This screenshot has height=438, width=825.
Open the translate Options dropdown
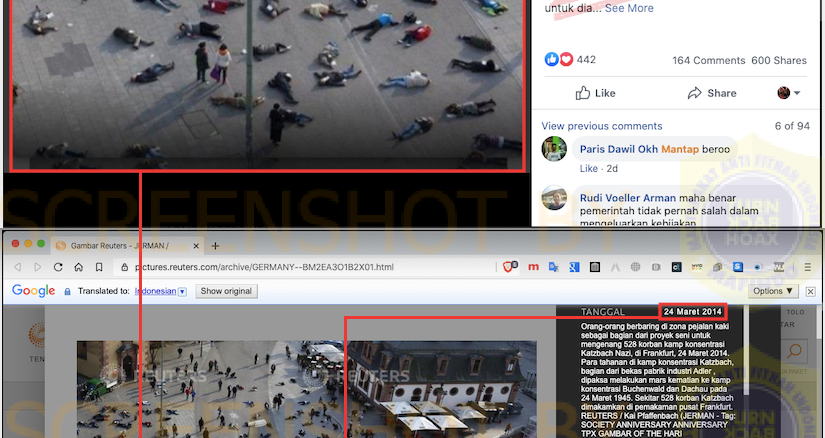point(773,291)
